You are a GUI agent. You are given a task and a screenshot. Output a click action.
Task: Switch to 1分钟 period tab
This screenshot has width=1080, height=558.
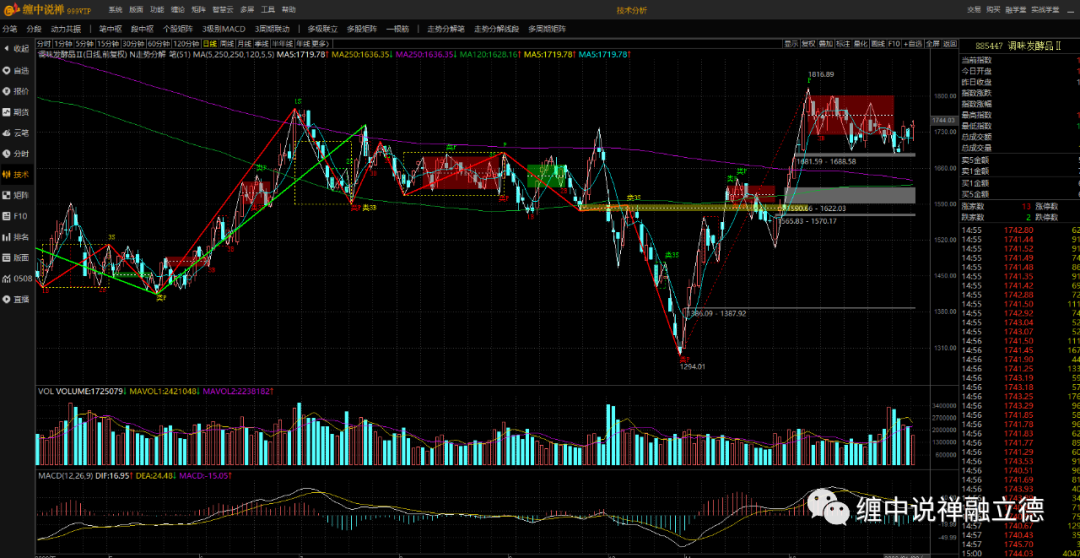(x=63, y=43)
